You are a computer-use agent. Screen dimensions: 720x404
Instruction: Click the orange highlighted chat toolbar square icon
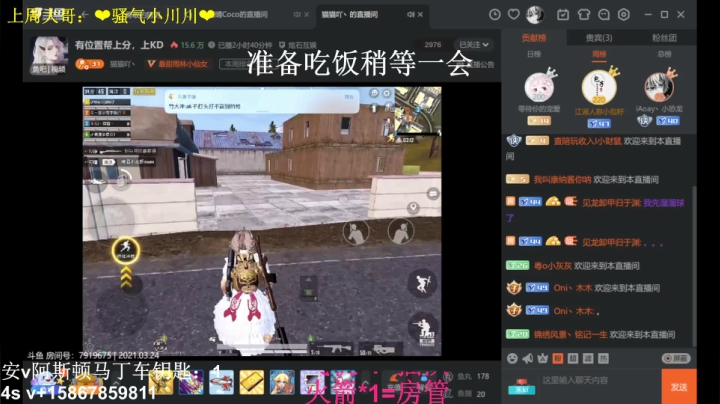[x=557, y=358]
